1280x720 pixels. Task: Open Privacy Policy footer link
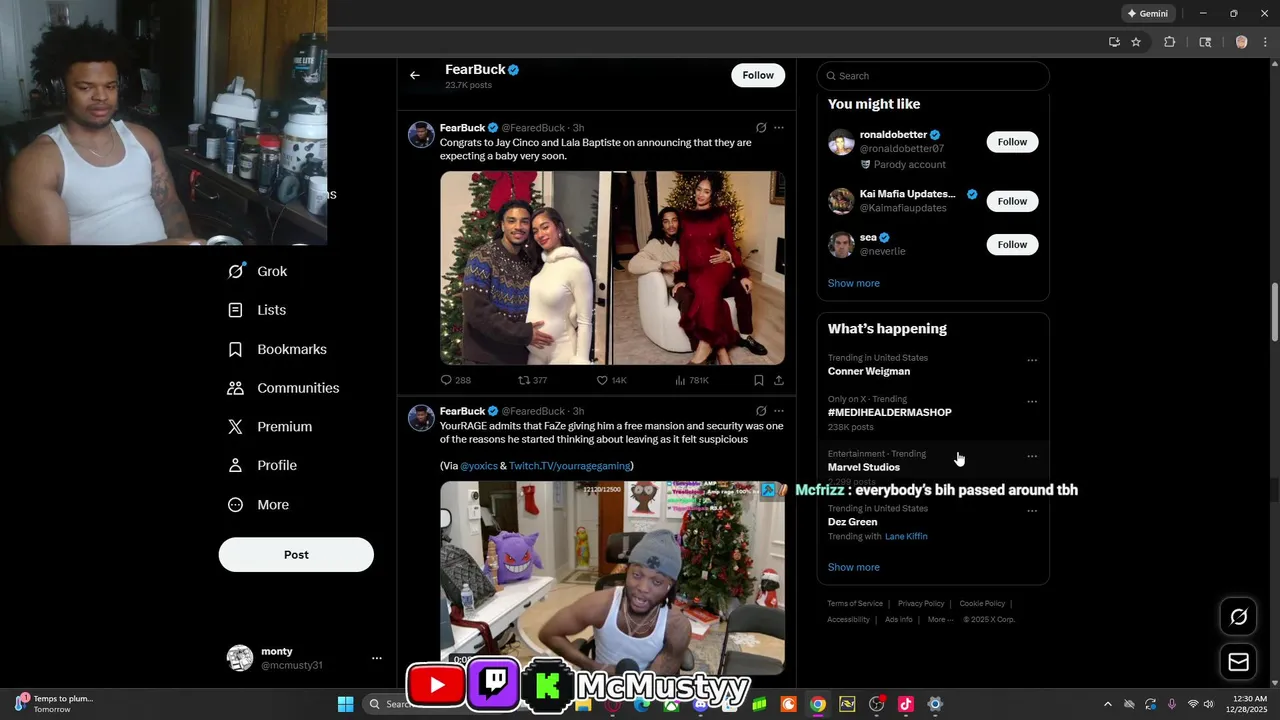(921, 604)
